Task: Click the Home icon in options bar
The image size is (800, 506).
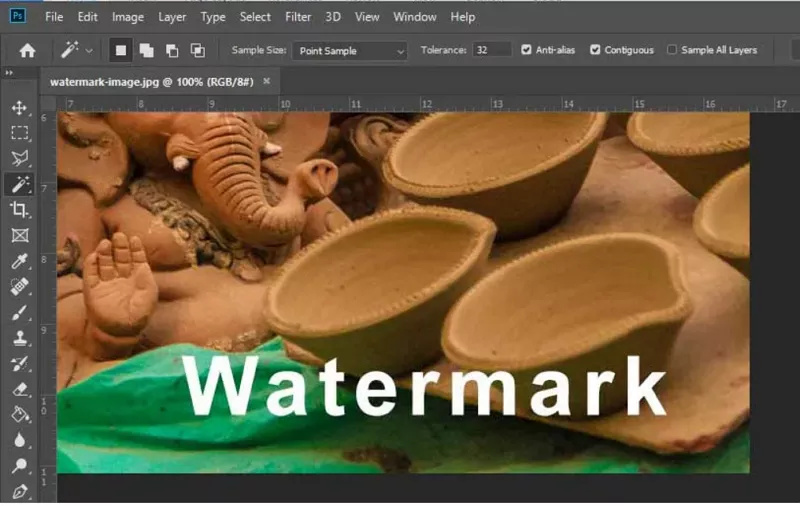Action: (x=27, y=50)
